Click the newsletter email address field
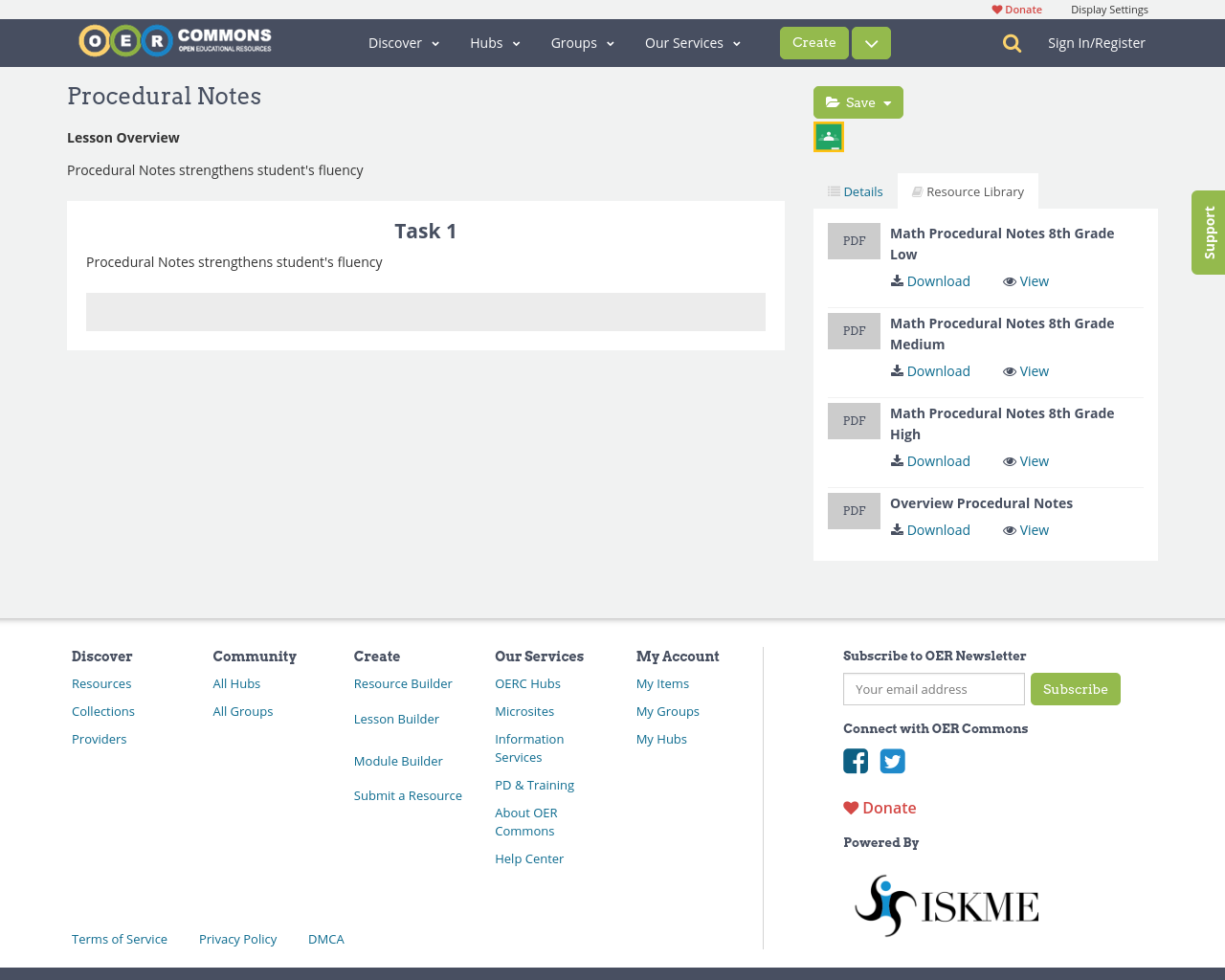 [x=934, y=689]
